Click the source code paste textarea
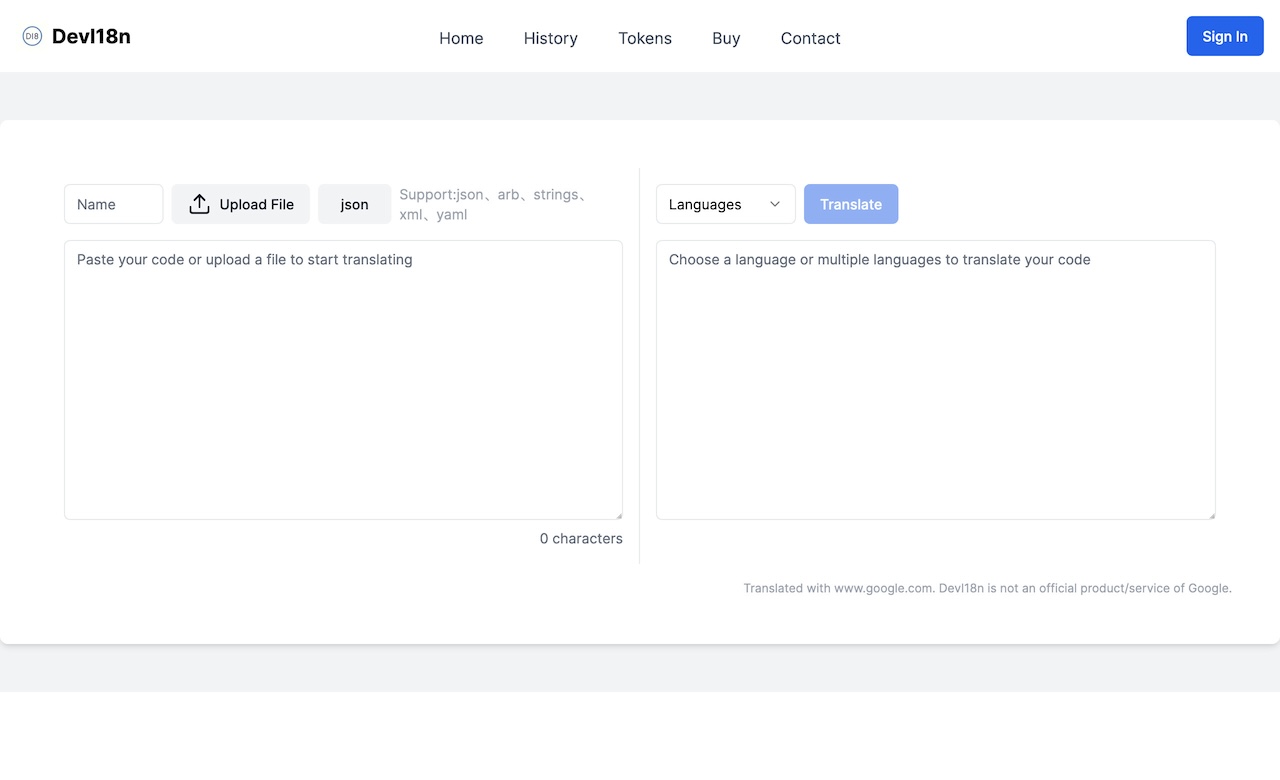 point(343,380)
